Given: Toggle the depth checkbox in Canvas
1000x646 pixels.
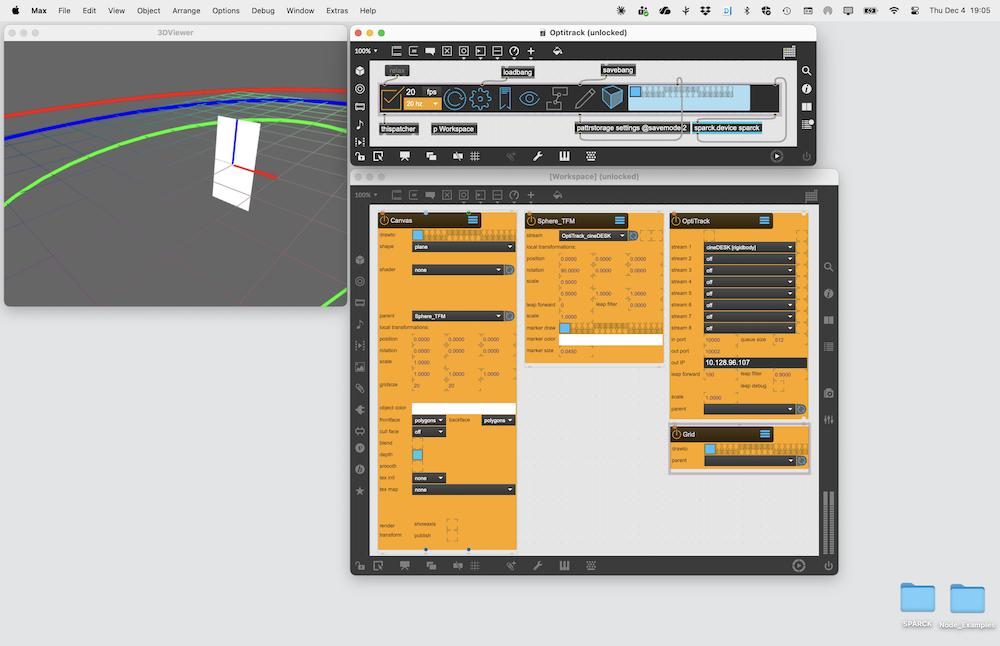Looking at the screenshot, I should 418,455.
